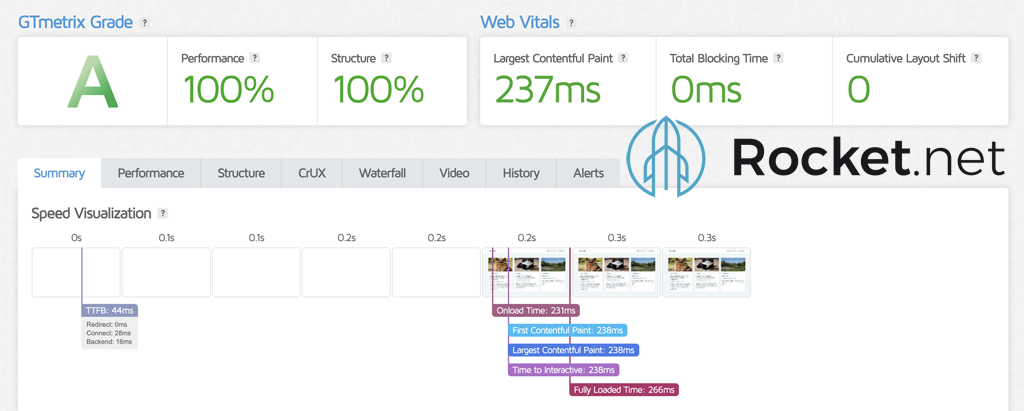The width and height of the screenshot is (1024, 411).
Task: Open Total Blocking Time help icon
Action: 778,58
